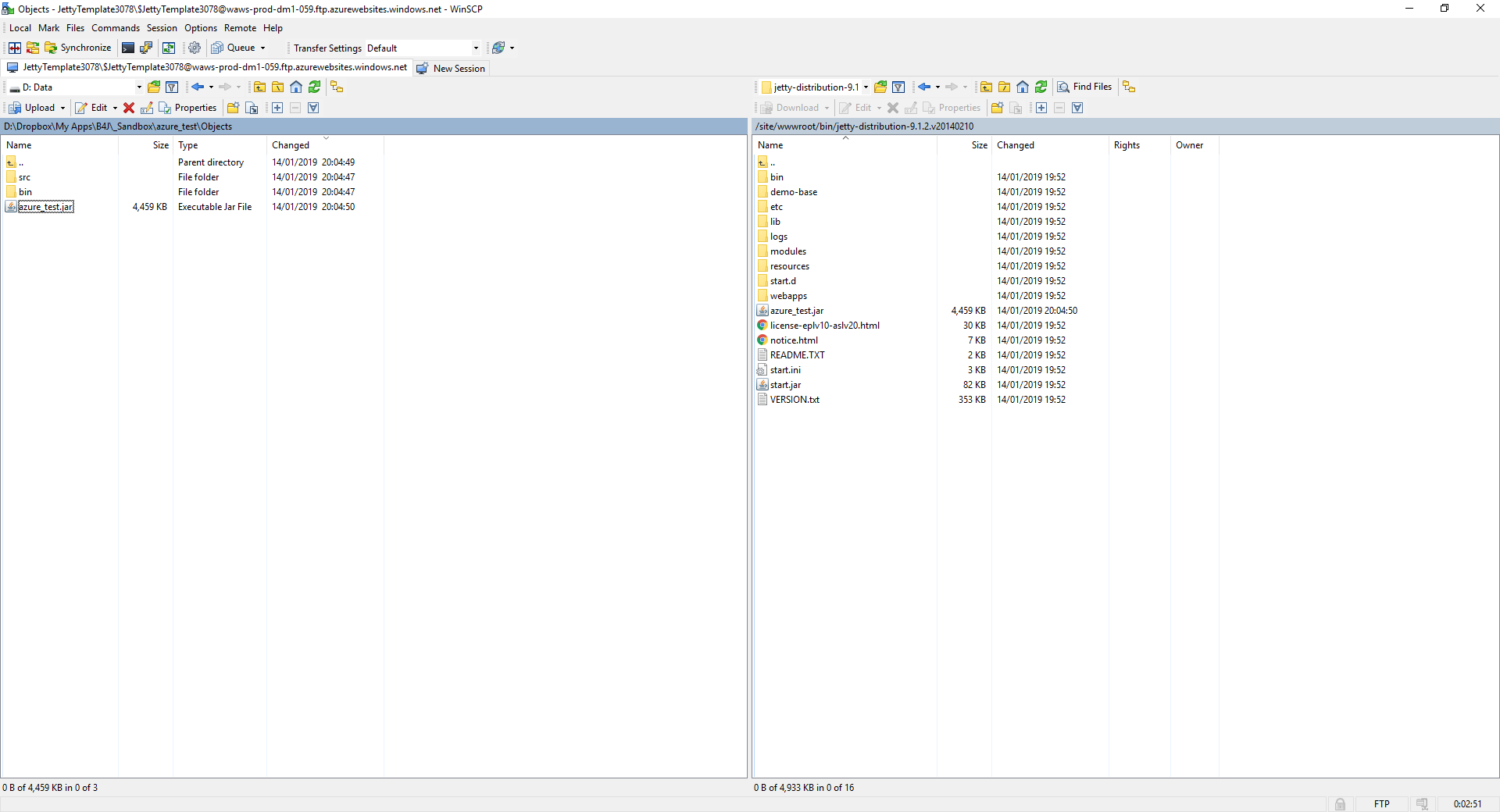Click the local path bar D:\Dropbox\My Apps
The image size is (1500, 812).
373,126
